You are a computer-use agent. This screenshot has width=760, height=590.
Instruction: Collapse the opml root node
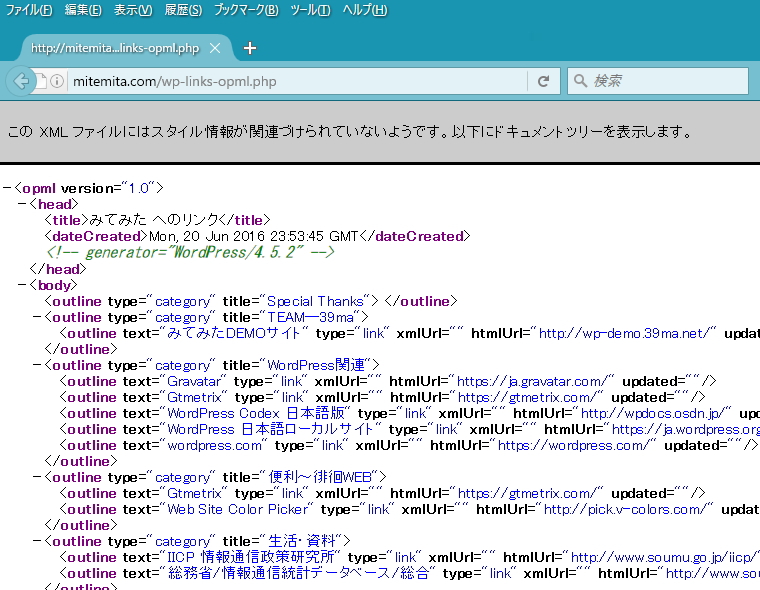[x=7, y=188]
